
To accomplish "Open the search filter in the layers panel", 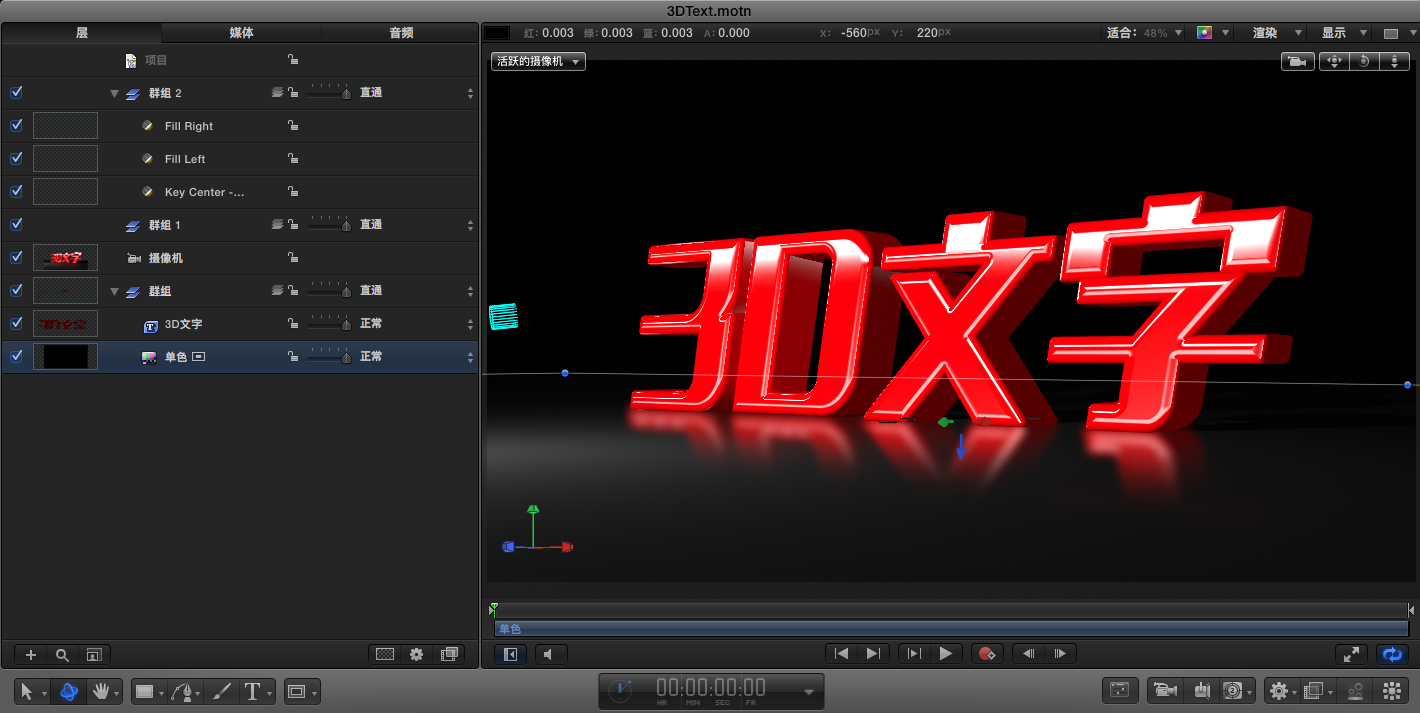I will pyautogui.click(x=61, y=655).
